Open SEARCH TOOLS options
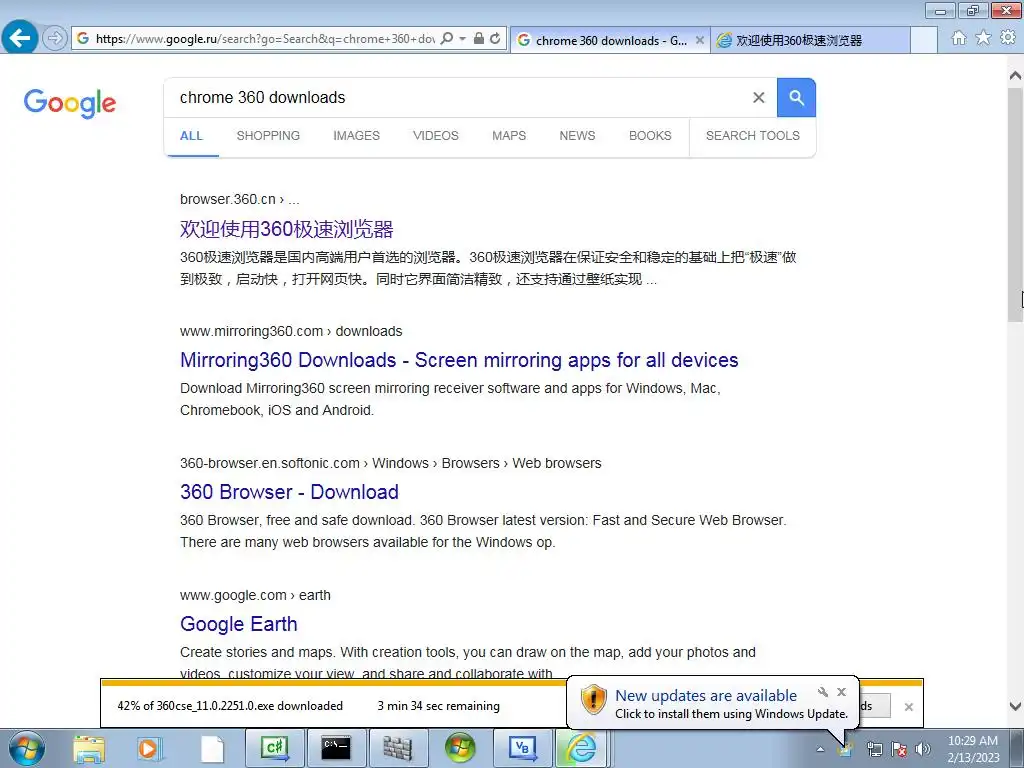 (752, 136)
